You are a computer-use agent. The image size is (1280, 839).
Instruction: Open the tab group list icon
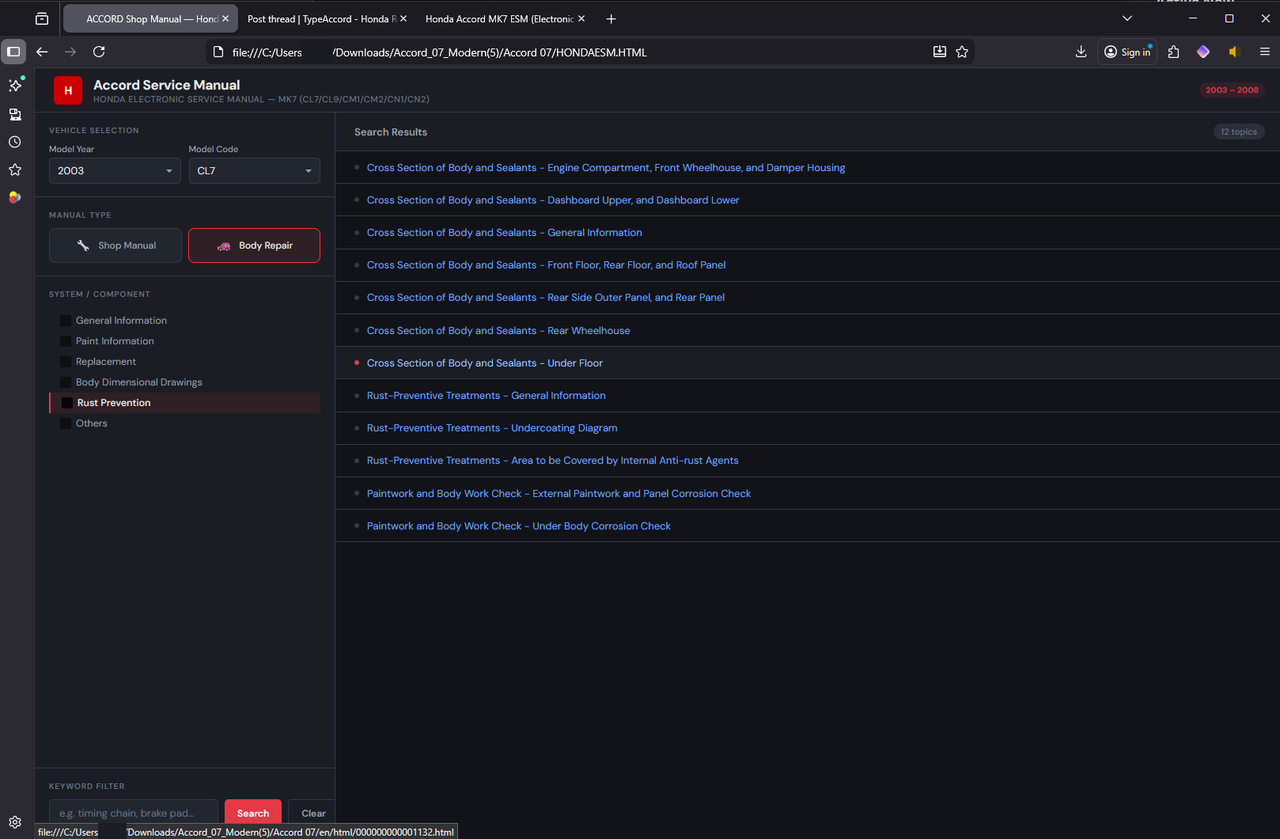(42, 19)
